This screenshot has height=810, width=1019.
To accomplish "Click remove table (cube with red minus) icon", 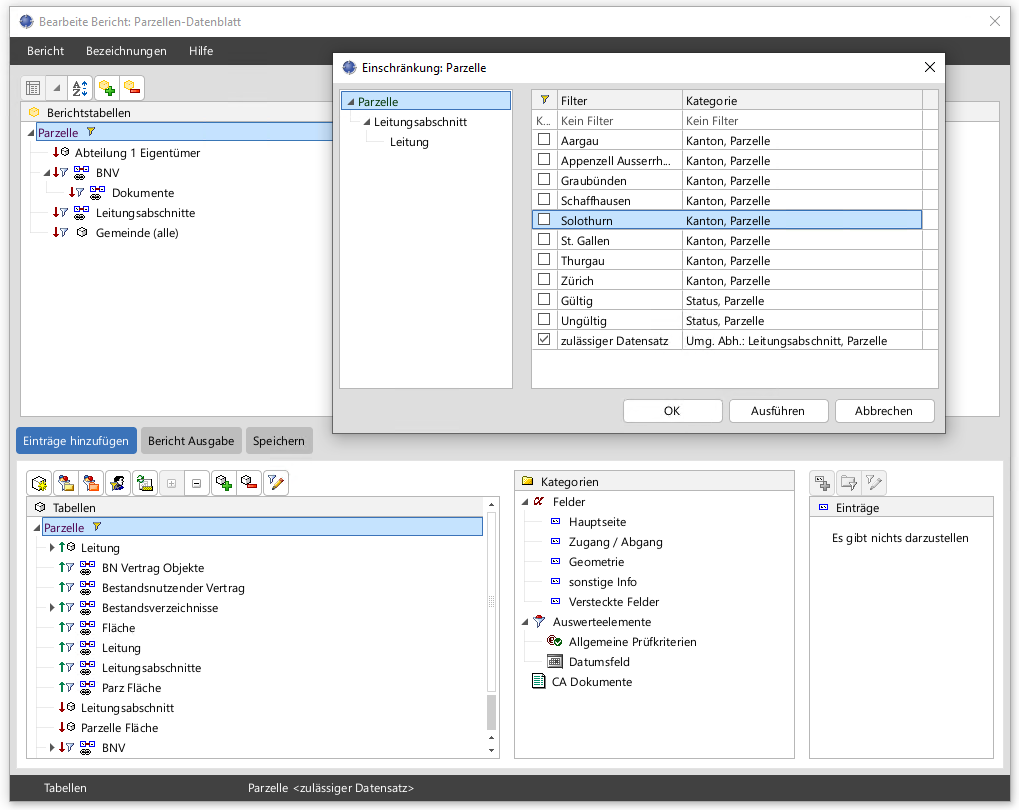I will coord(250,483).
